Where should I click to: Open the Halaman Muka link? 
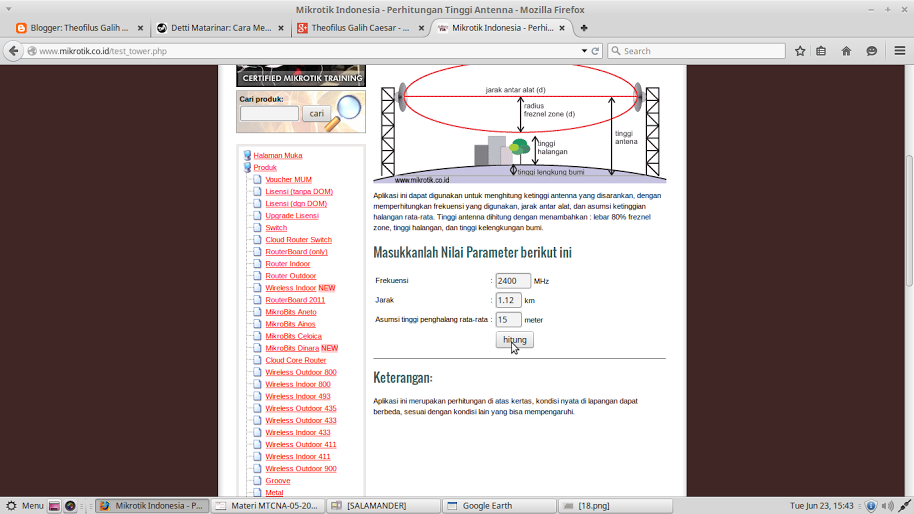(277, 156)
